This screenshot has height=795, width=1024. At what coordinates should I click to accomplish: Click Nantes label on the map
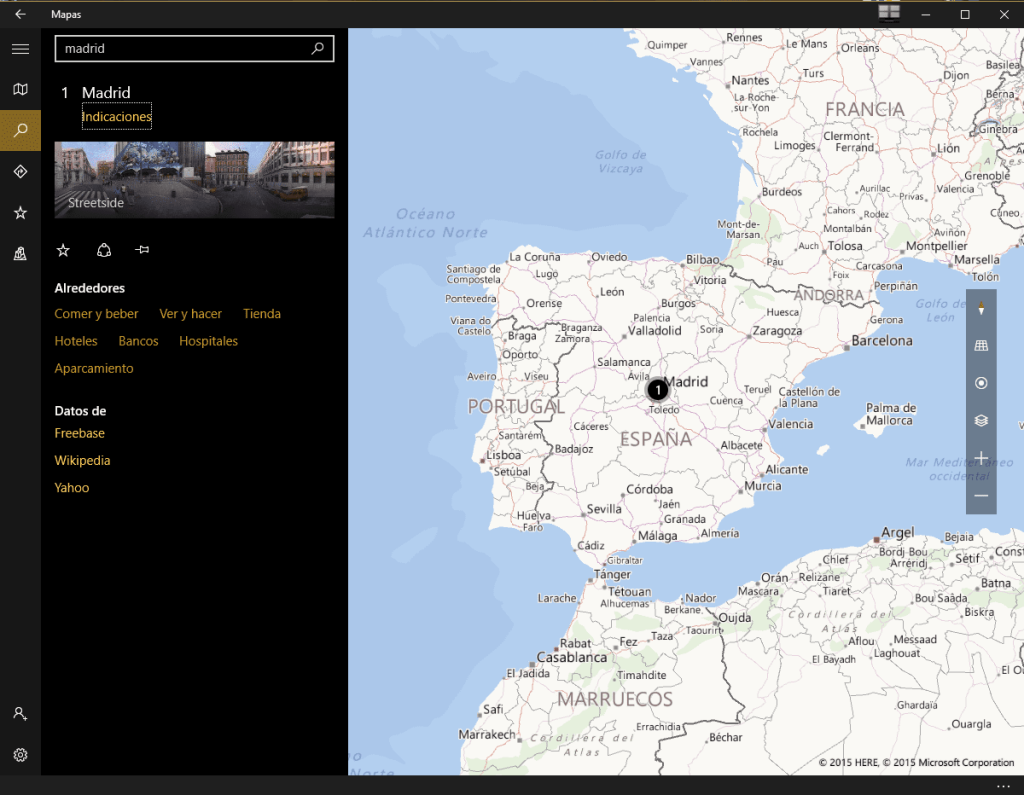click(x=750, y=80)
